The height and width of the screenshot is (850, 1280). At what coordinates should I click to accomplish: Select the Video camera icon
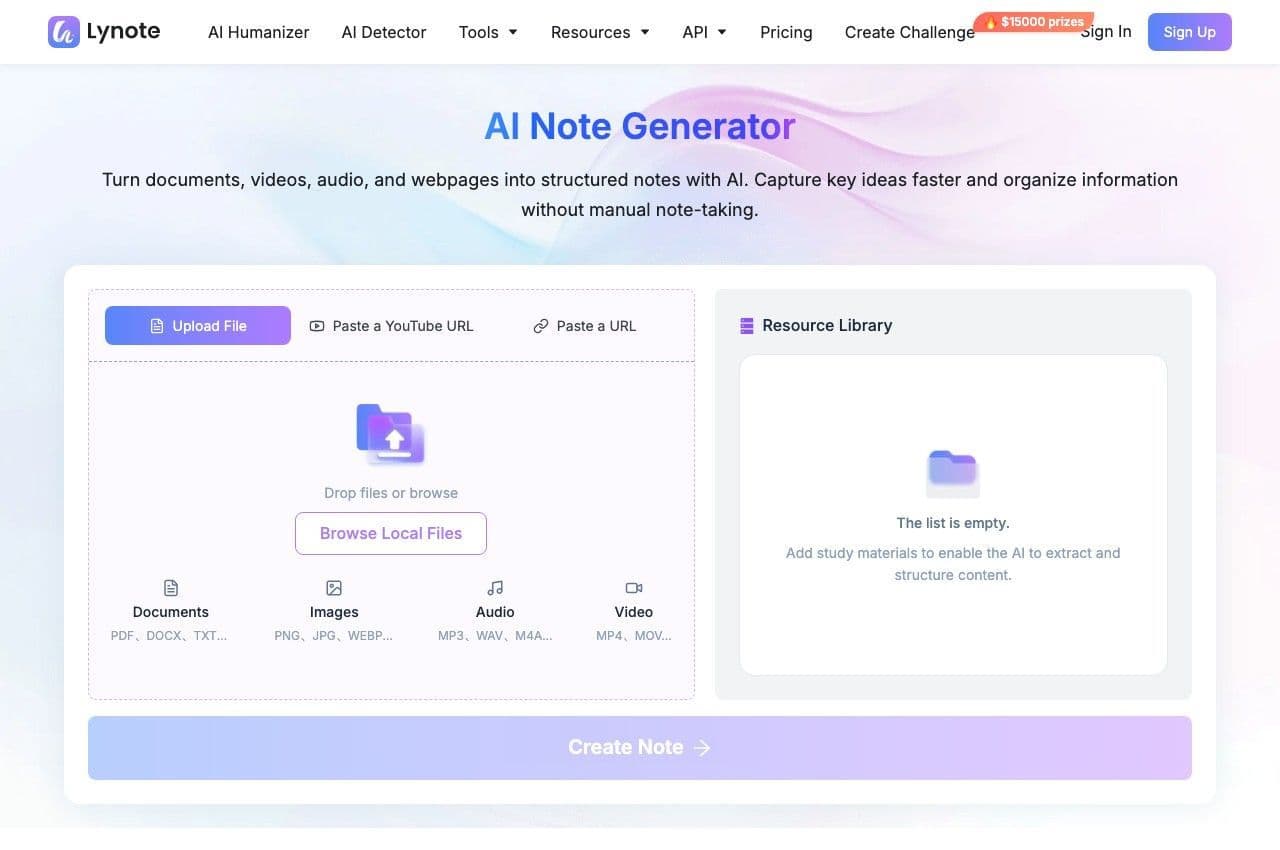point(634,588)
